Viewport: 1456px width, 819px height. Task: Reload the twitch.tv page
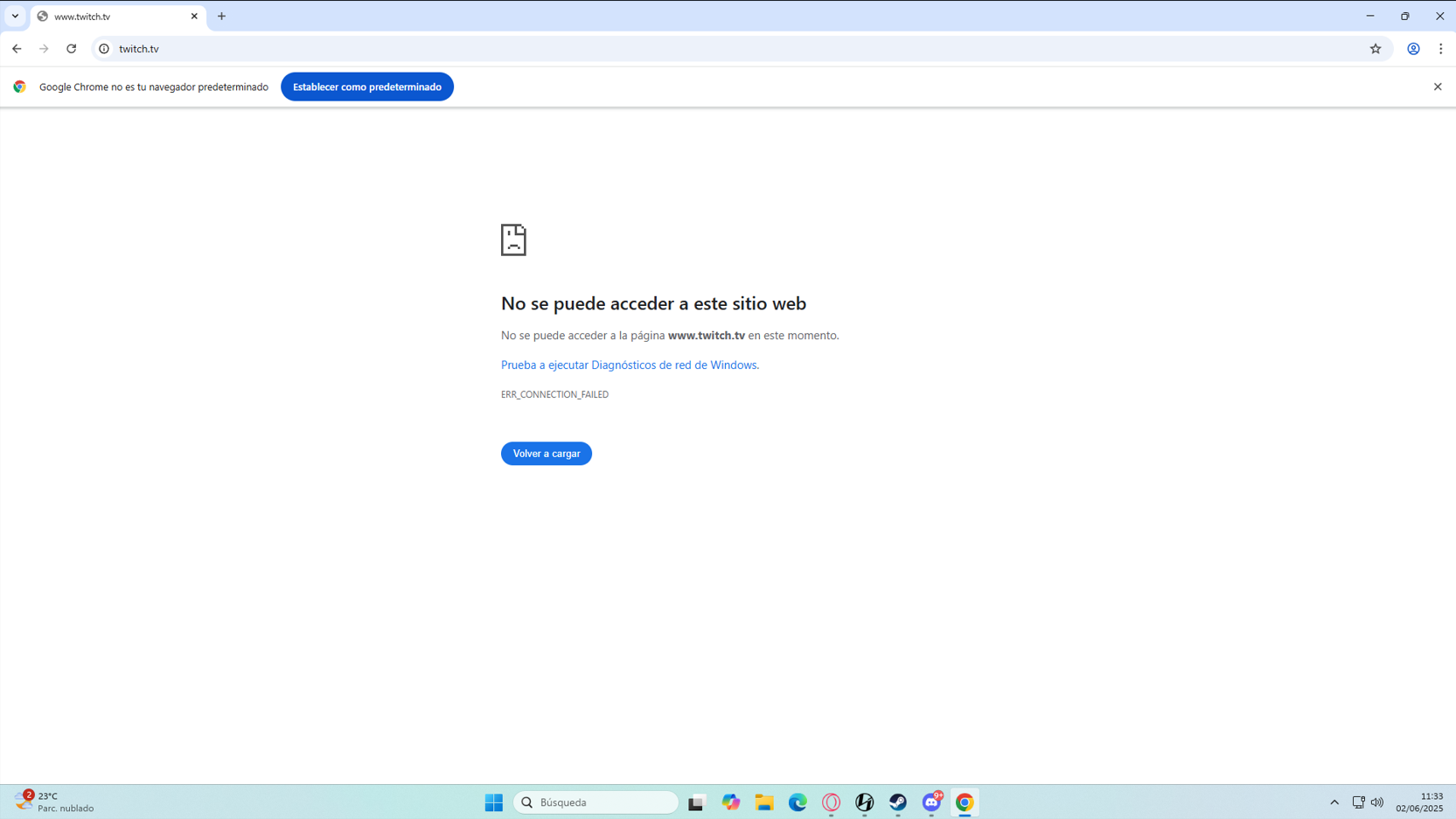click(72, 49)
